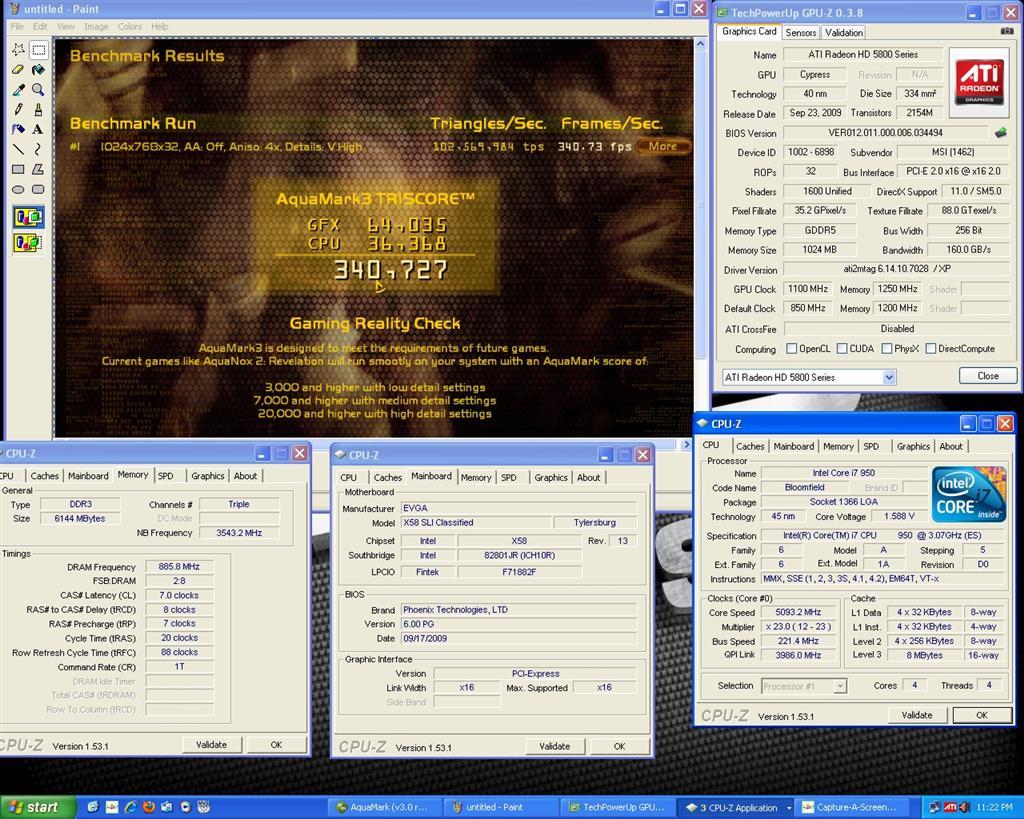Open the Image menu in Paint
The width and height of the screenshot is (1024, 819).
96,27
